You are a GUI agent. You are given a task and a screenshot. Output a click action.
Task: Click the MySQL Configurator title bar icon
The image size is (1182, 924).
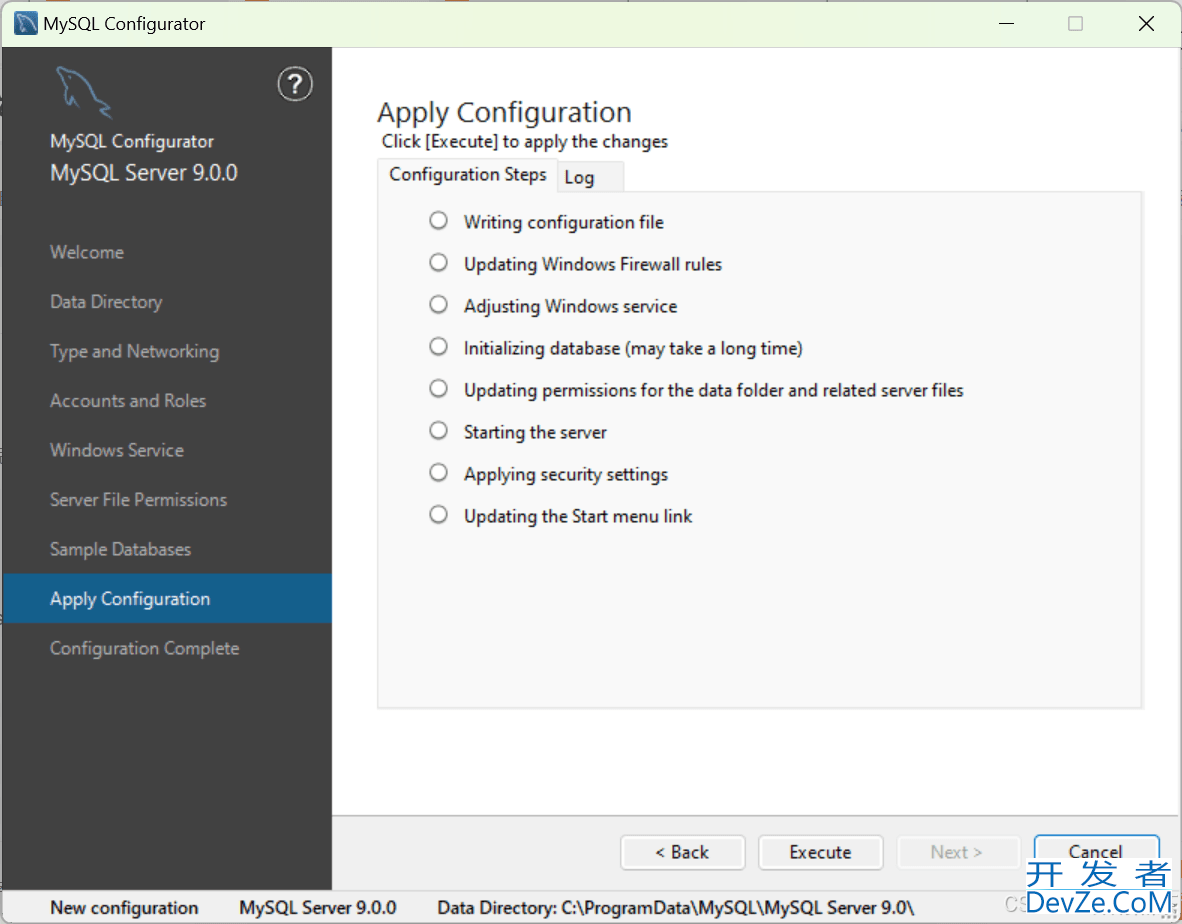26,23
